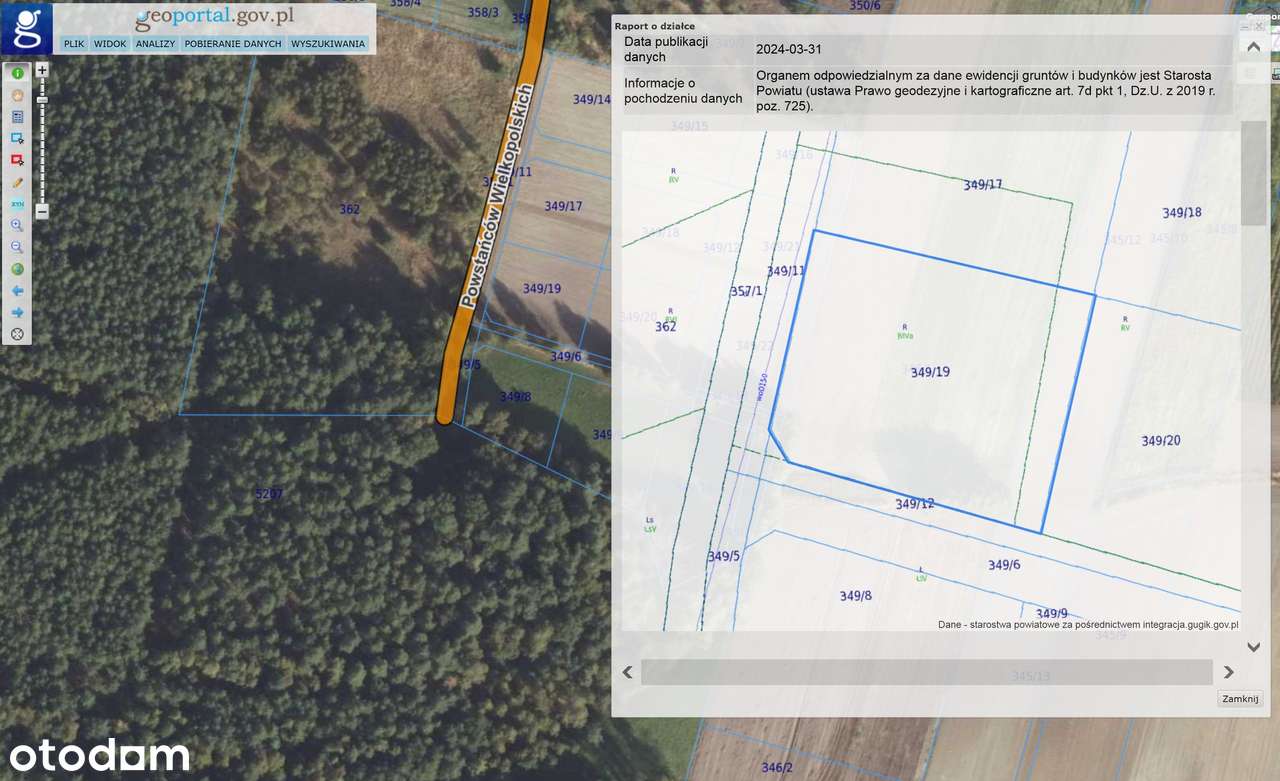Click parcel label 349/11 in the report map
The height and width of the screenshot is (781, 1280).
[786, 271]
